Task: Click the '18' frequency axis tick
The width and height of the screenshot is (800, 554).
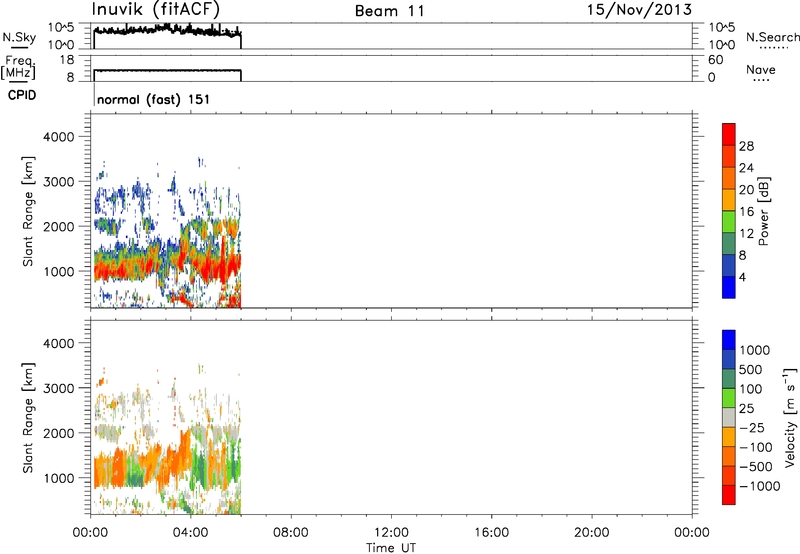Action: (67, 60)
